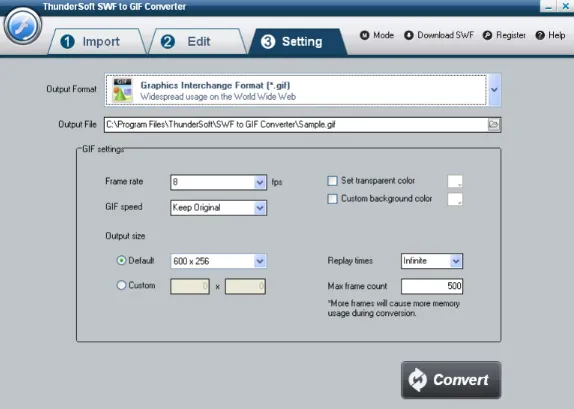Enable Custom background color checkbox
The width and height of the screenshot is (574, 409).
332,199
